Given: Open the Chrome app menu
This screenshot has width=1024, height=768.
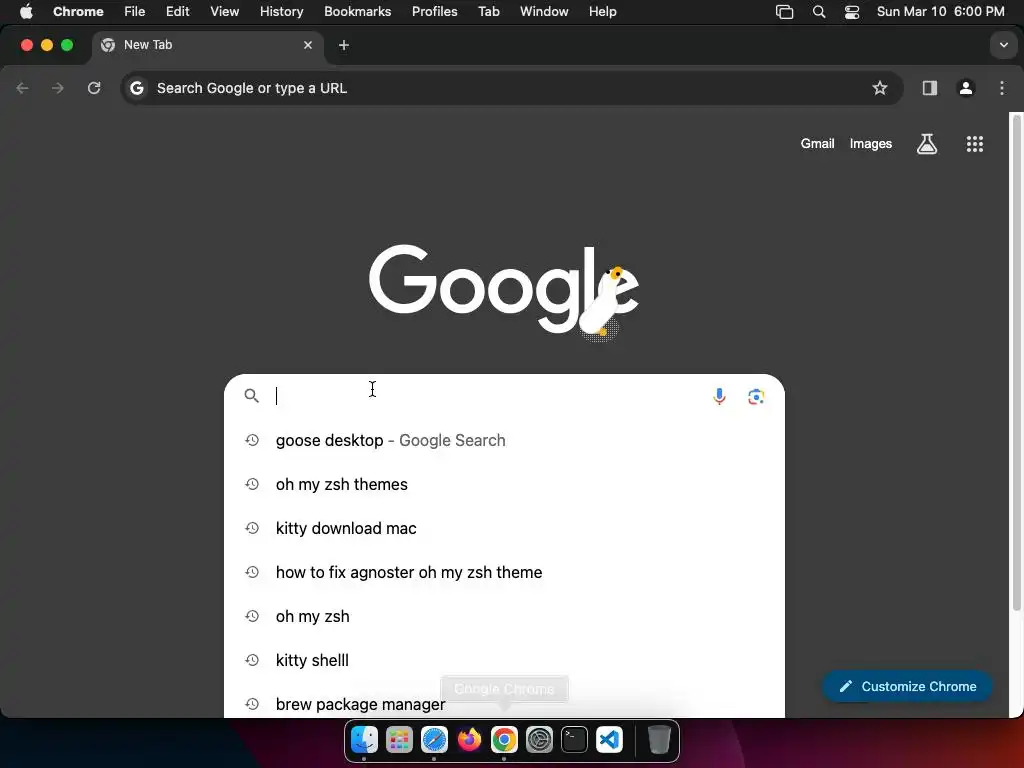Looking at the screenshot, I should (x=78, y=12).
